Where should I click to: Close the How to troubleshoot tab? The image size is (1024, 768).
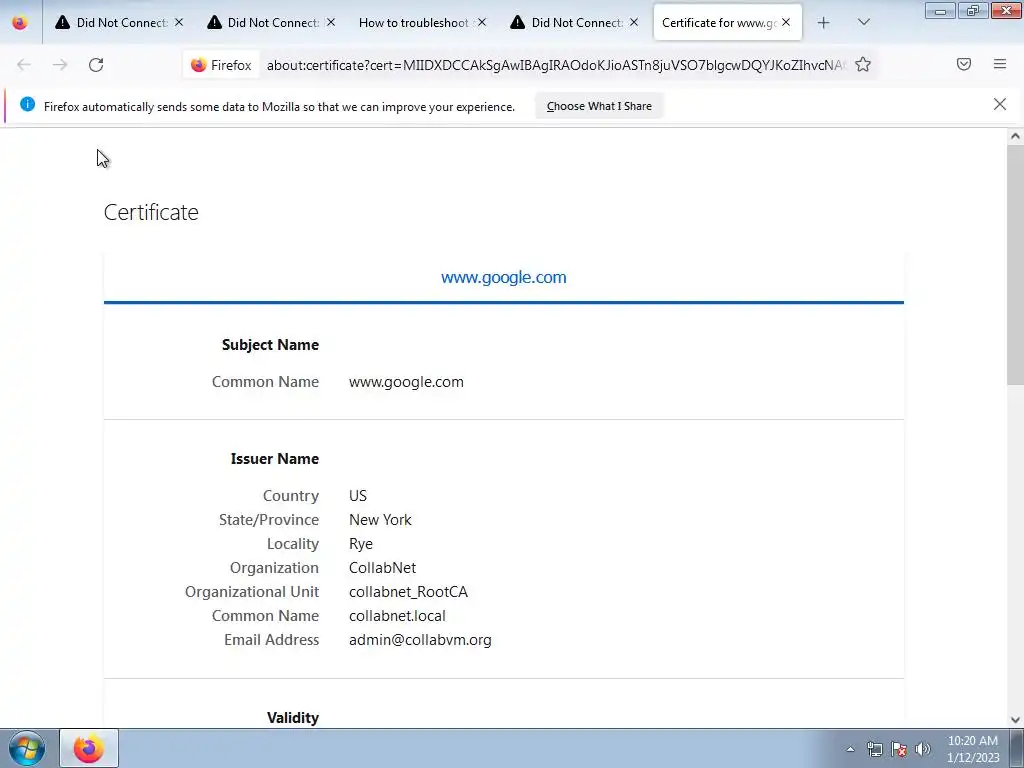(x=482, y=22)
